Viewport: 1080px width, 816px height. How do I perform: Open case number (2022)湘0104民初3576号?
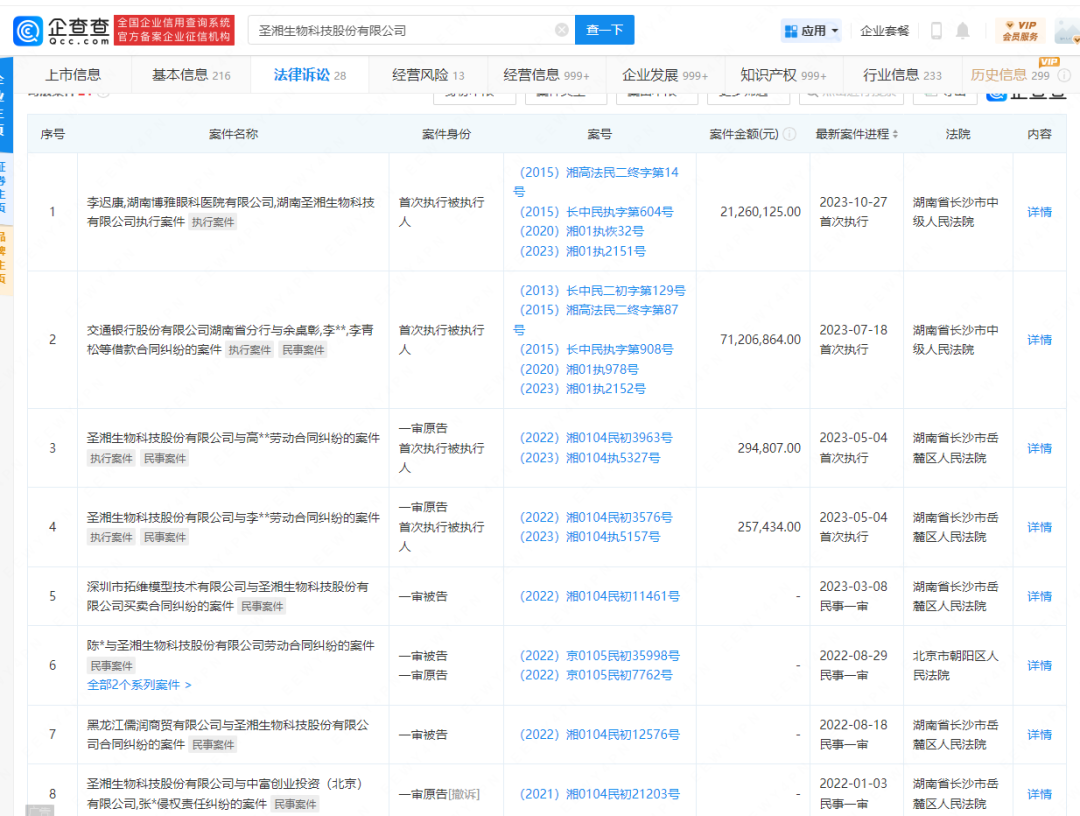point(596,517)
